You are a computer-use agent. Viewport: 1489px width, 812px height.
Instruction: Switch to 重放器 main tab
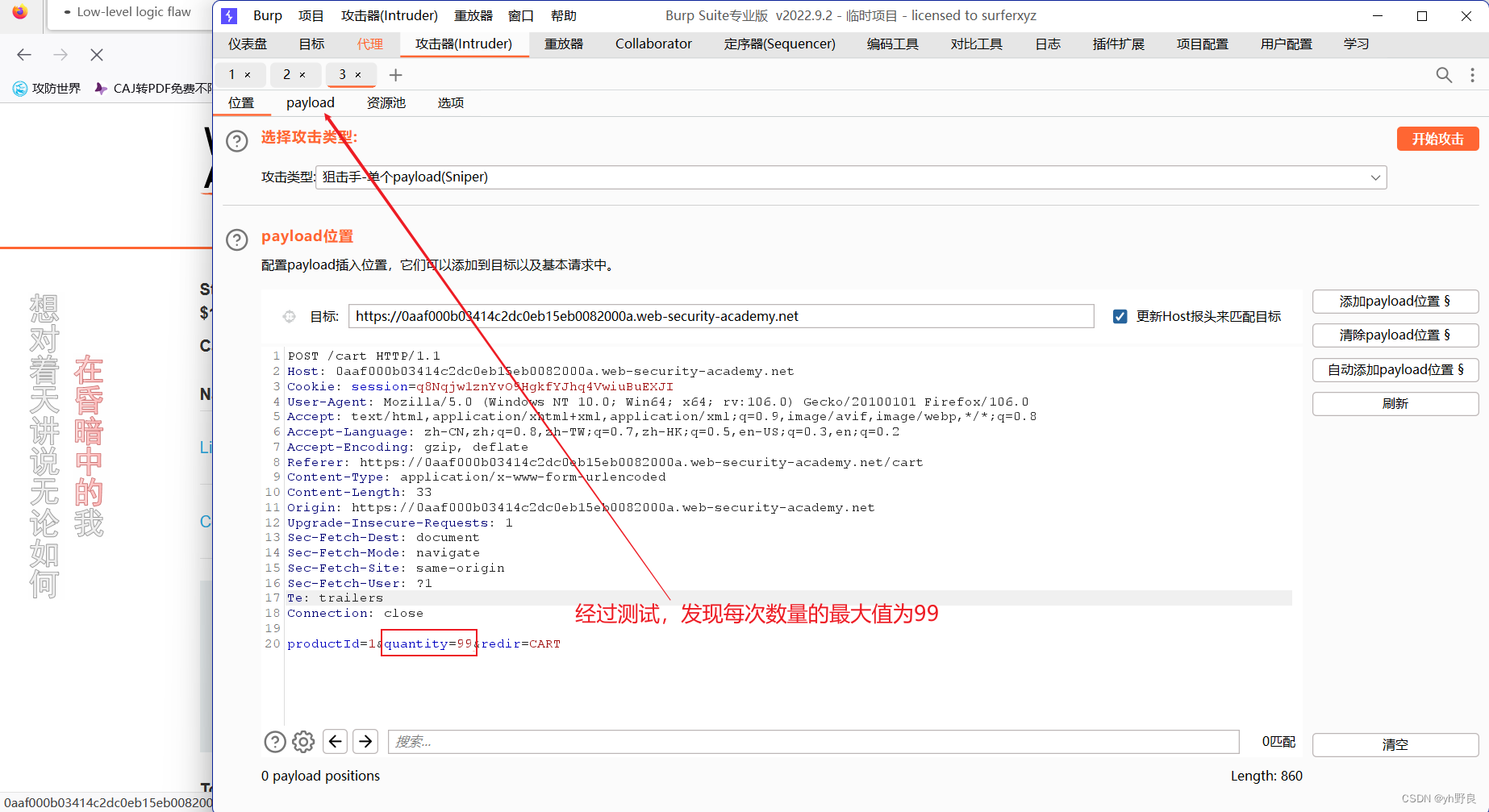564,44
